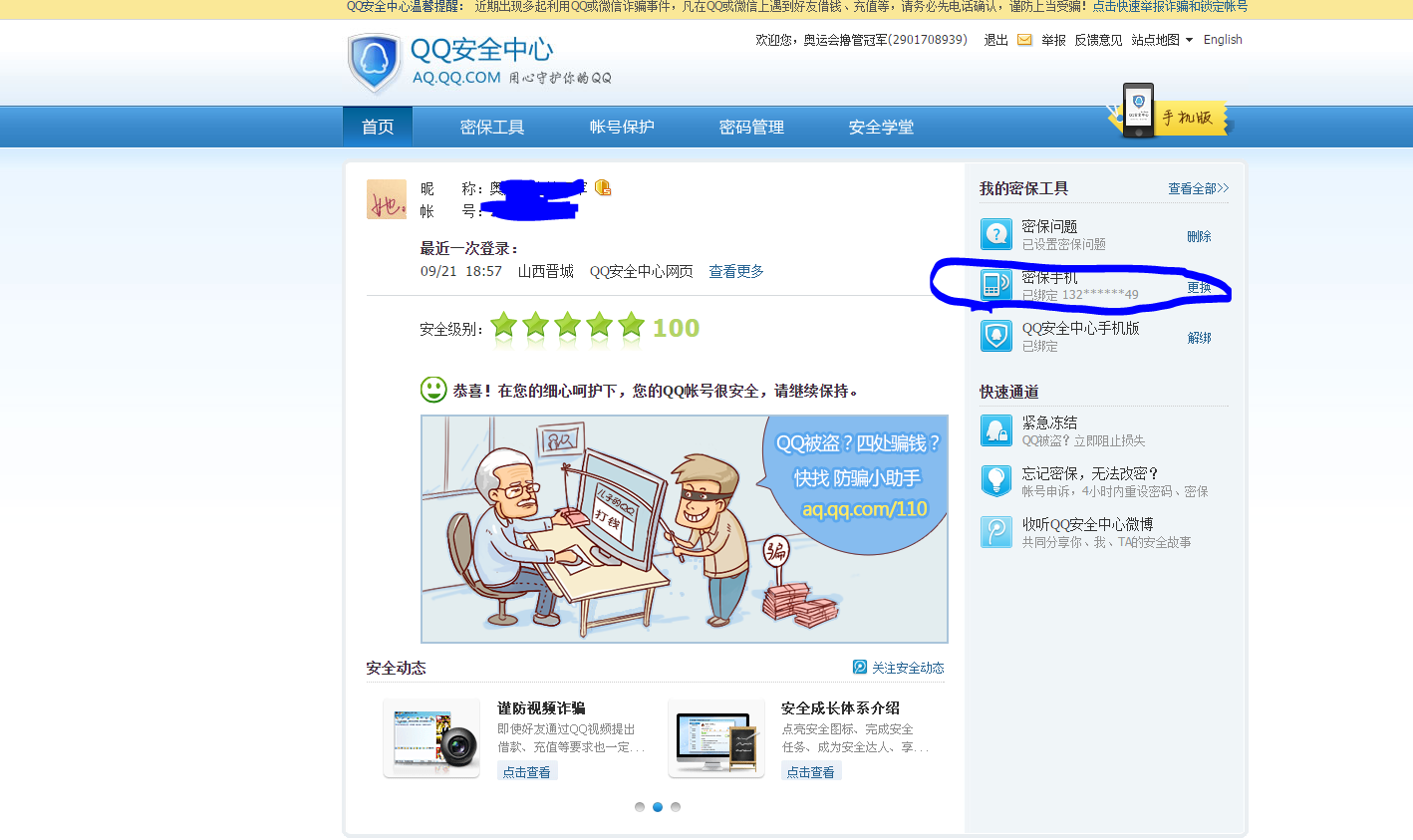
Task: Click the QQ安全中心 shield logo
Action: (x=374, y=62)
